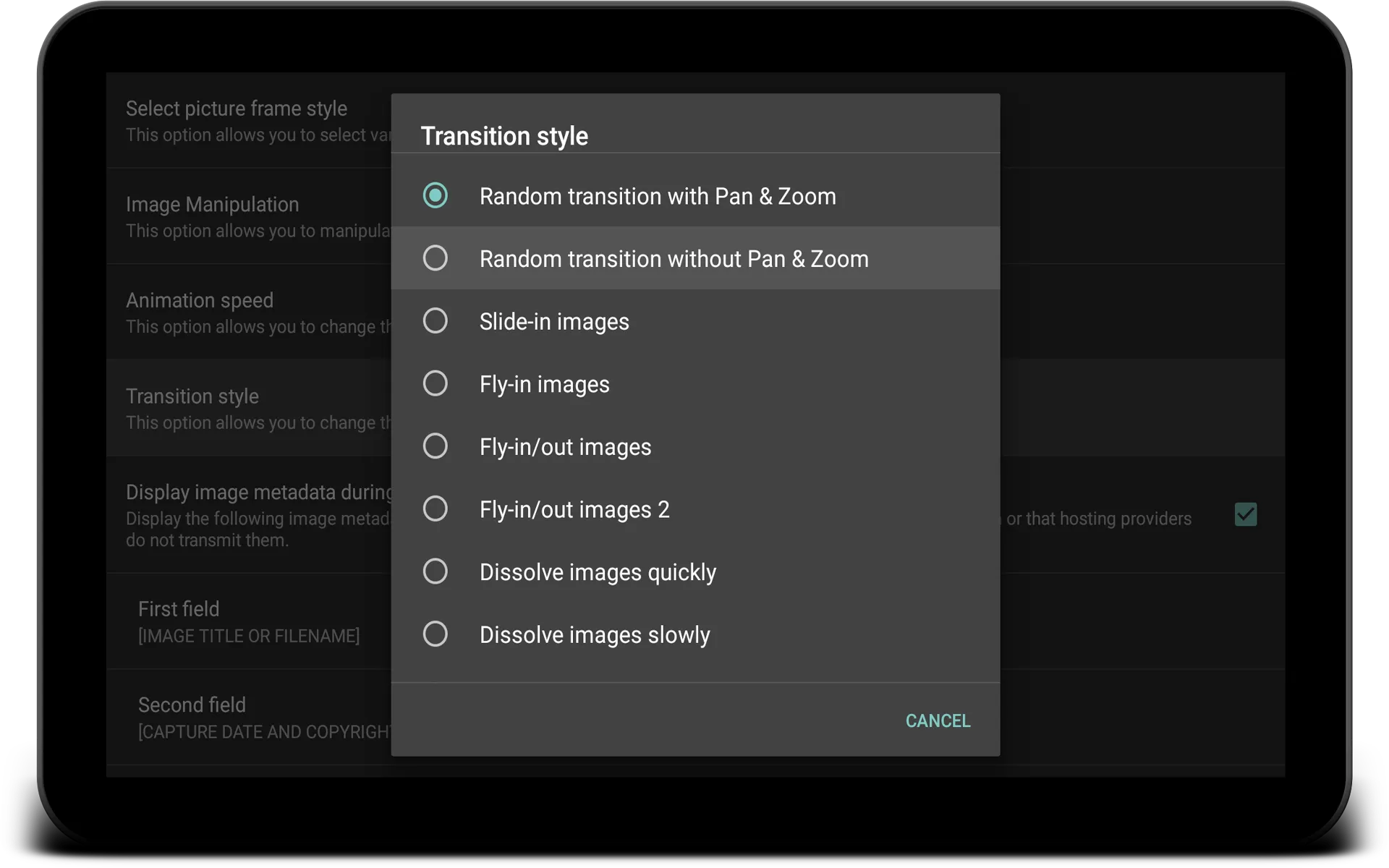Open the First field metadata option
This screenshot has width=1389, height=868.
pos(250,621)
